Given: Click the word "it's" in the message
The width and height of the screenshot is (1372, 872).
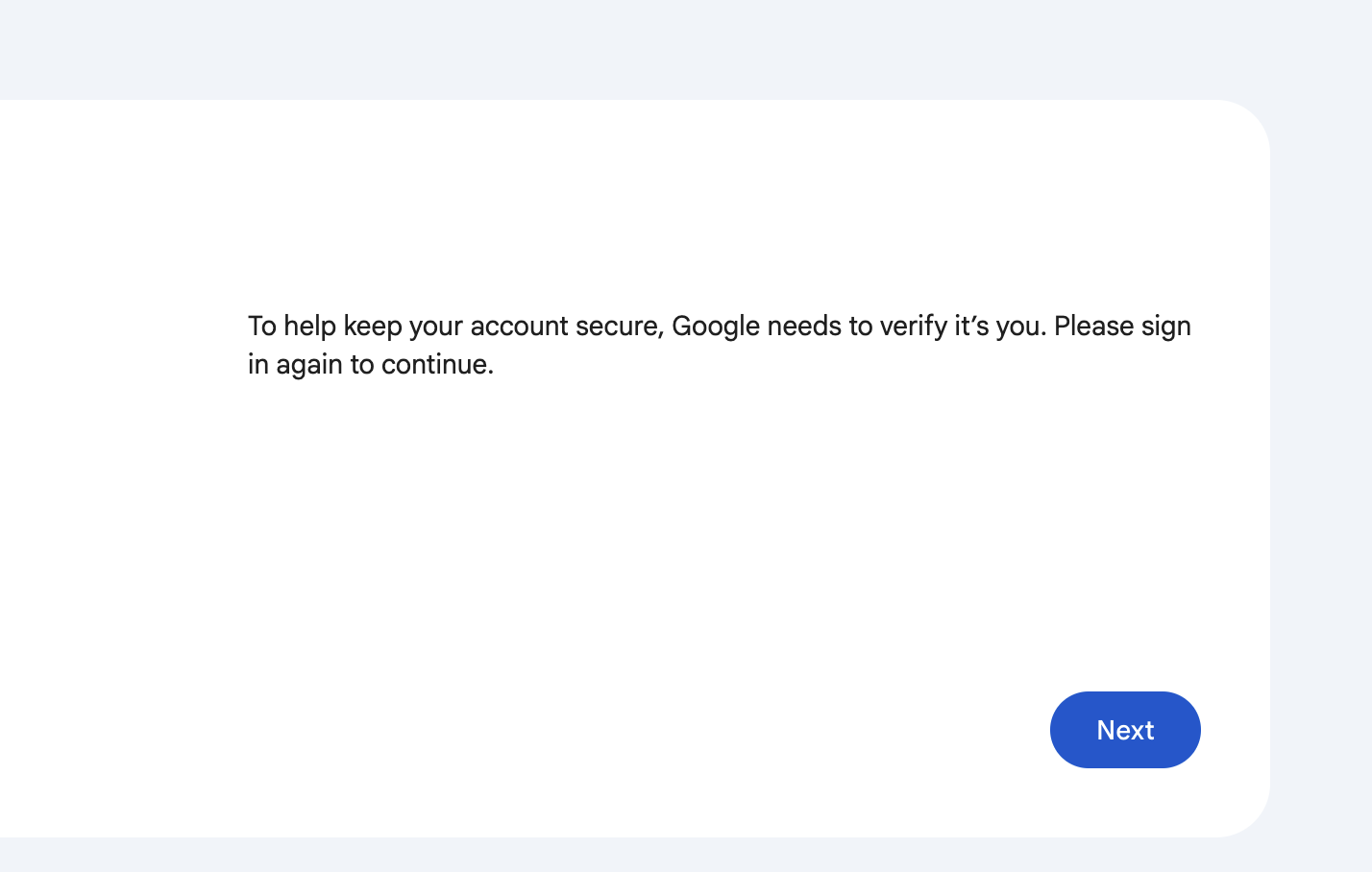Looking at the screenshot, I should (x=971, y=327).
